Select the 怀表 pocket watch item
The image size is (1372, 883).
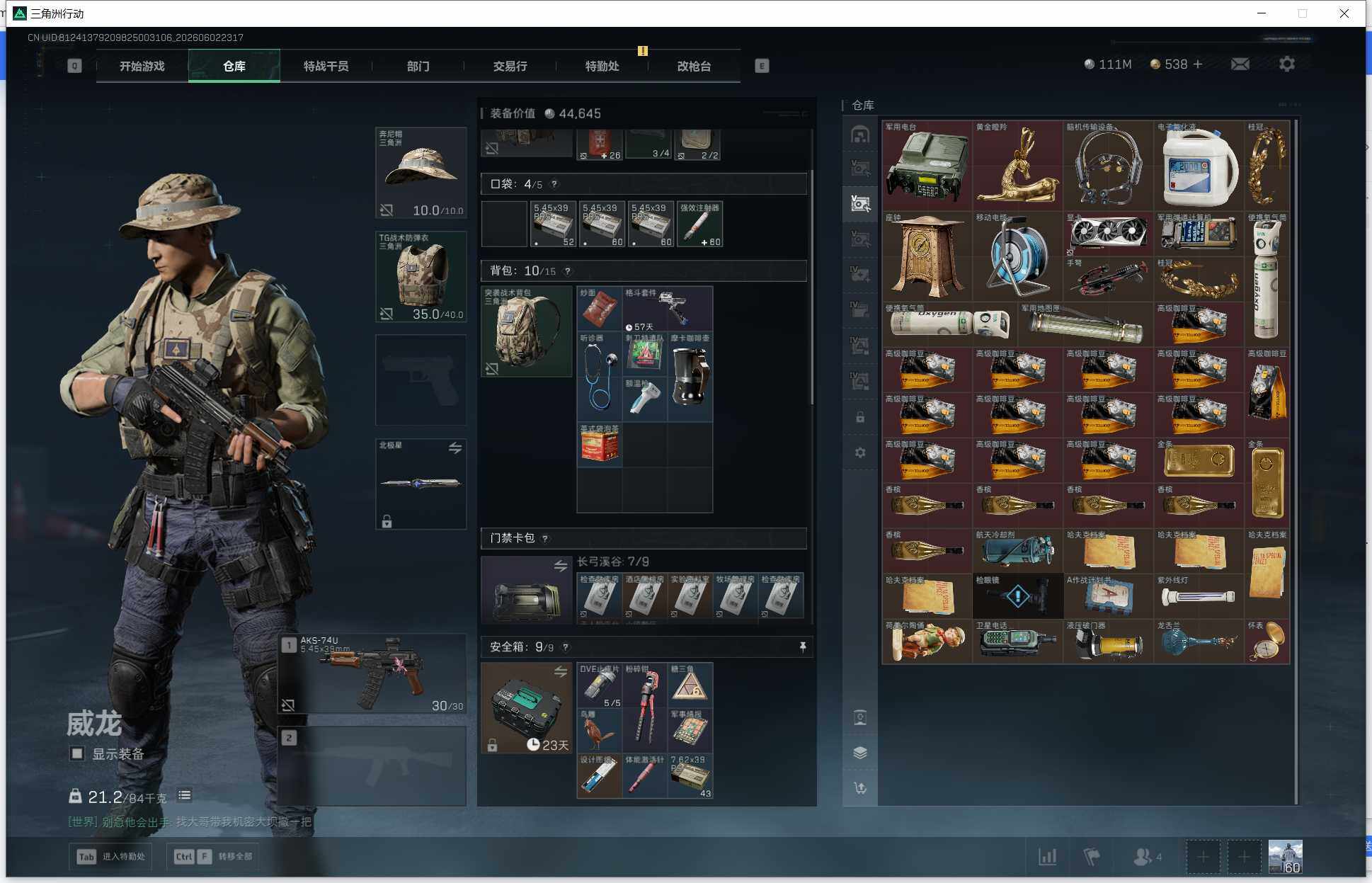click(1267, 642)
